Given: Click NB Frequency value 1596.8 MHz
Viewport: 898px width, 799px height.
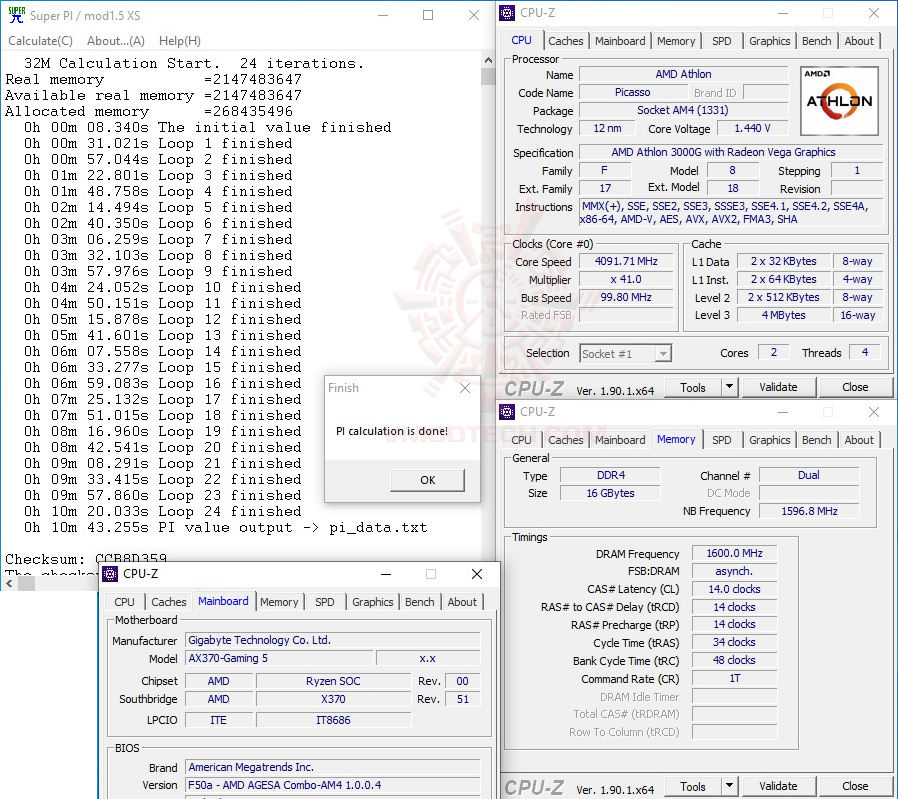Looking at the screenshot, I should pos(809,511).
